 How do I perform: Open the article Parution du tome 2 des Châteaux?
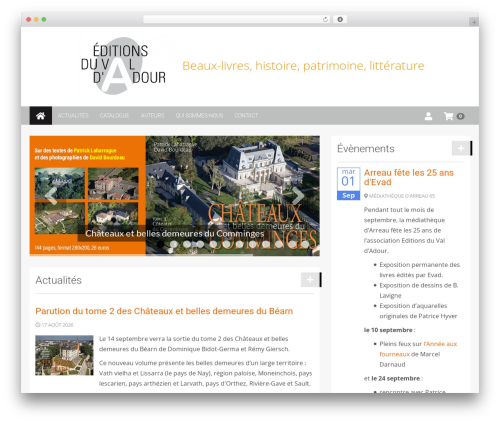(x=164, y=311)
